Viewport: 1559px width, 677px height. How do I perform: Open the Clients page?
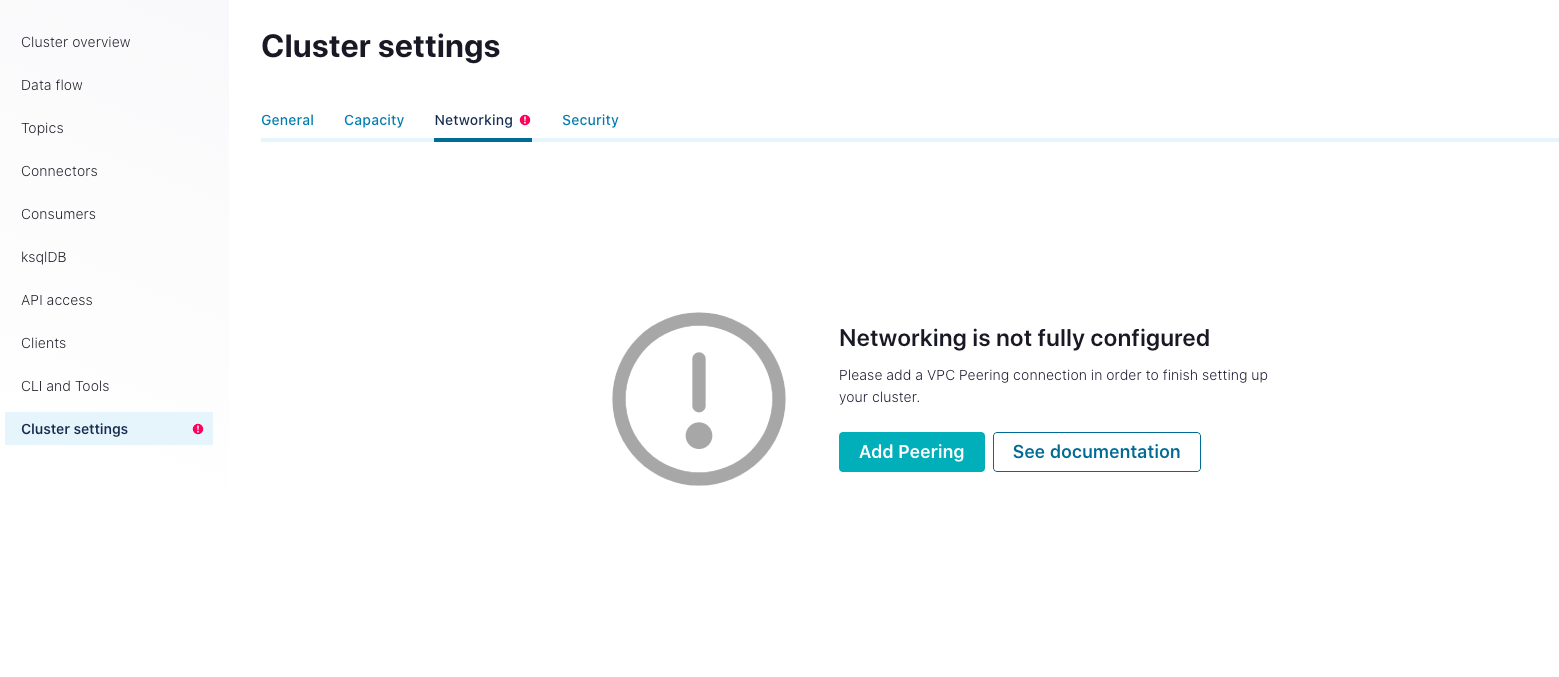click(43, 343)
